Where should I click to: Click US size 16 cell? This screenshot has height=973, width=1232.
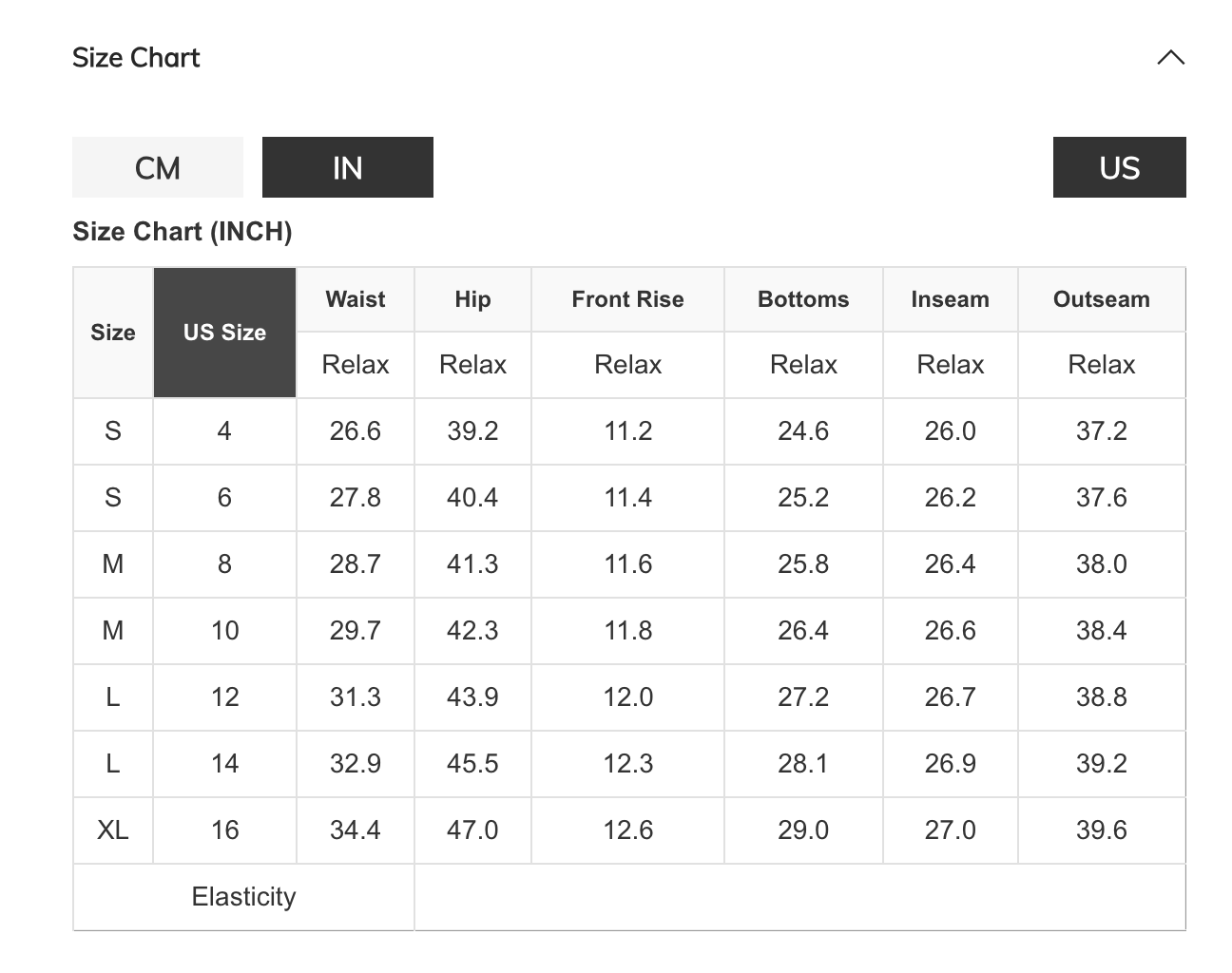tap(224, 830)
